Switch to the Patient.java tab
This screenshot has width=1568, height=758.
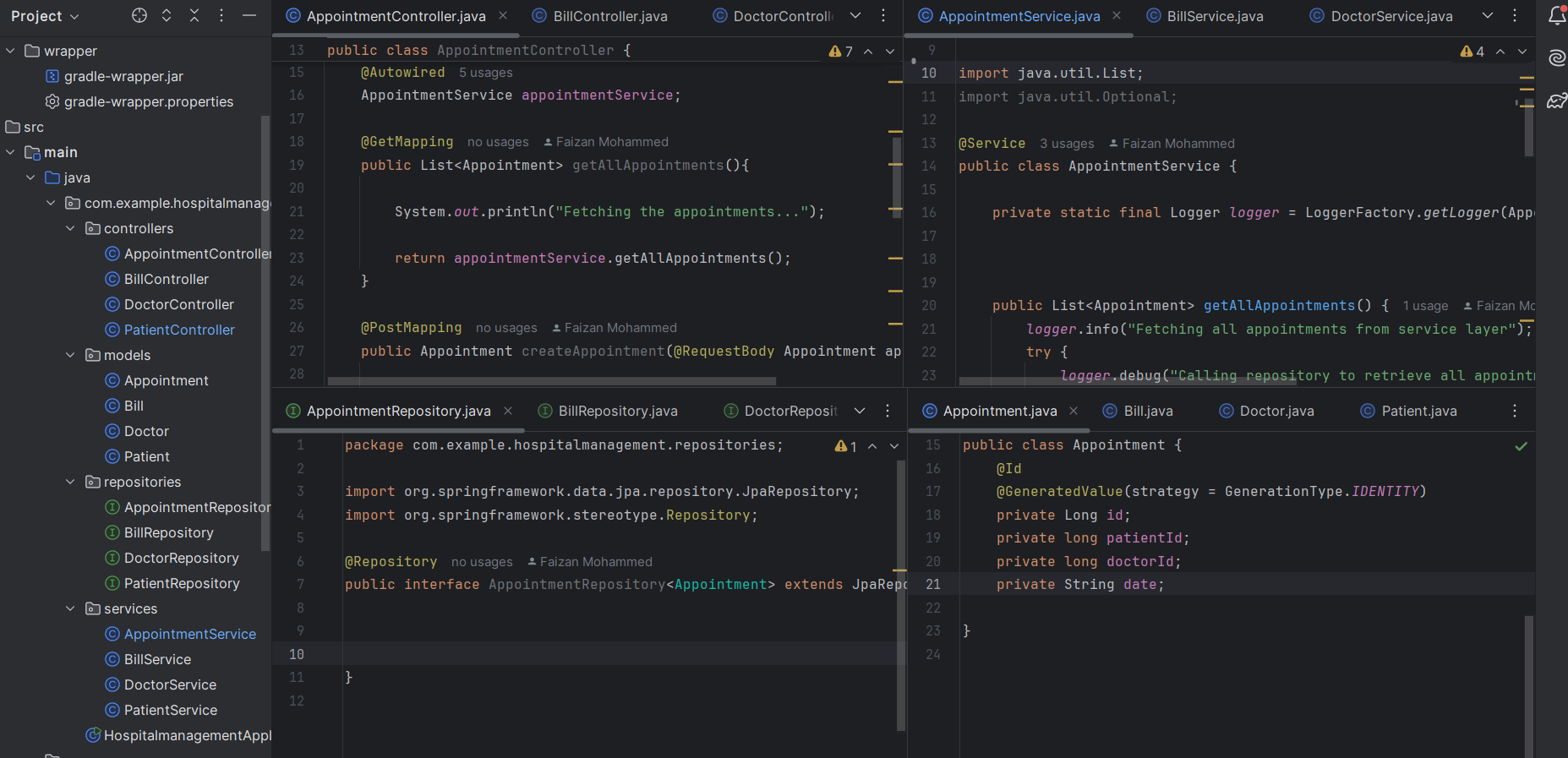(1418, 411)
